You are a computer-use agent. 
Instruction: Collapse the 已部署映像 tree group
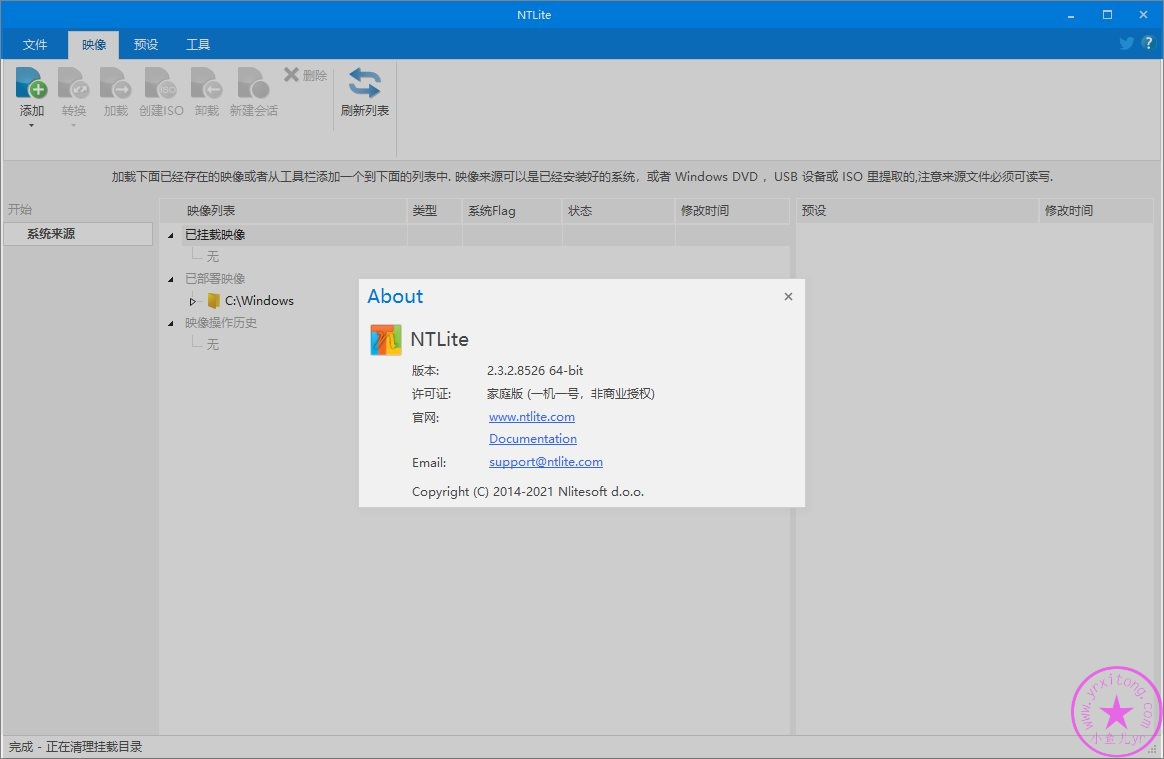[171, 279]
